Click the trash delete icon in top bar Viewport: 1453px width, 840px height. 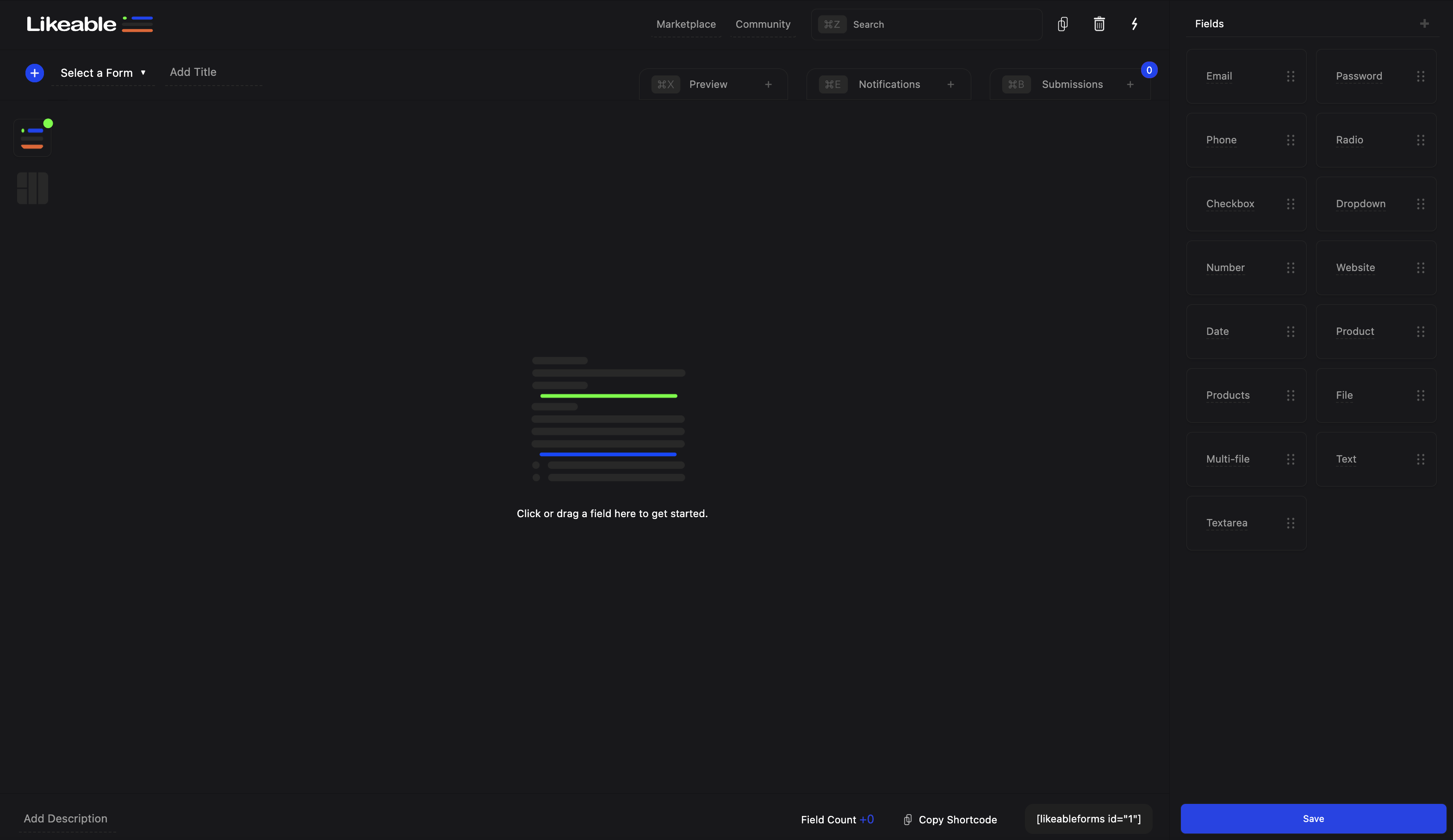pos(1099,24)
